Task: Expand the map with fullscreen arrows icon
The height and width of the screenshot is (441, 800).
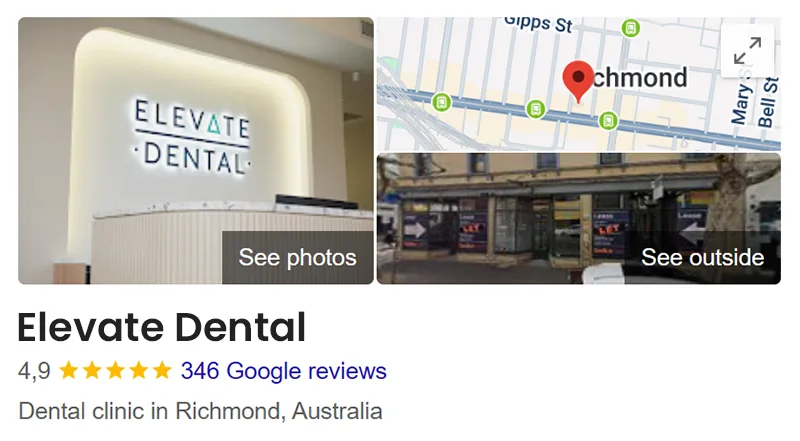Action: click(x=747, y=51)
